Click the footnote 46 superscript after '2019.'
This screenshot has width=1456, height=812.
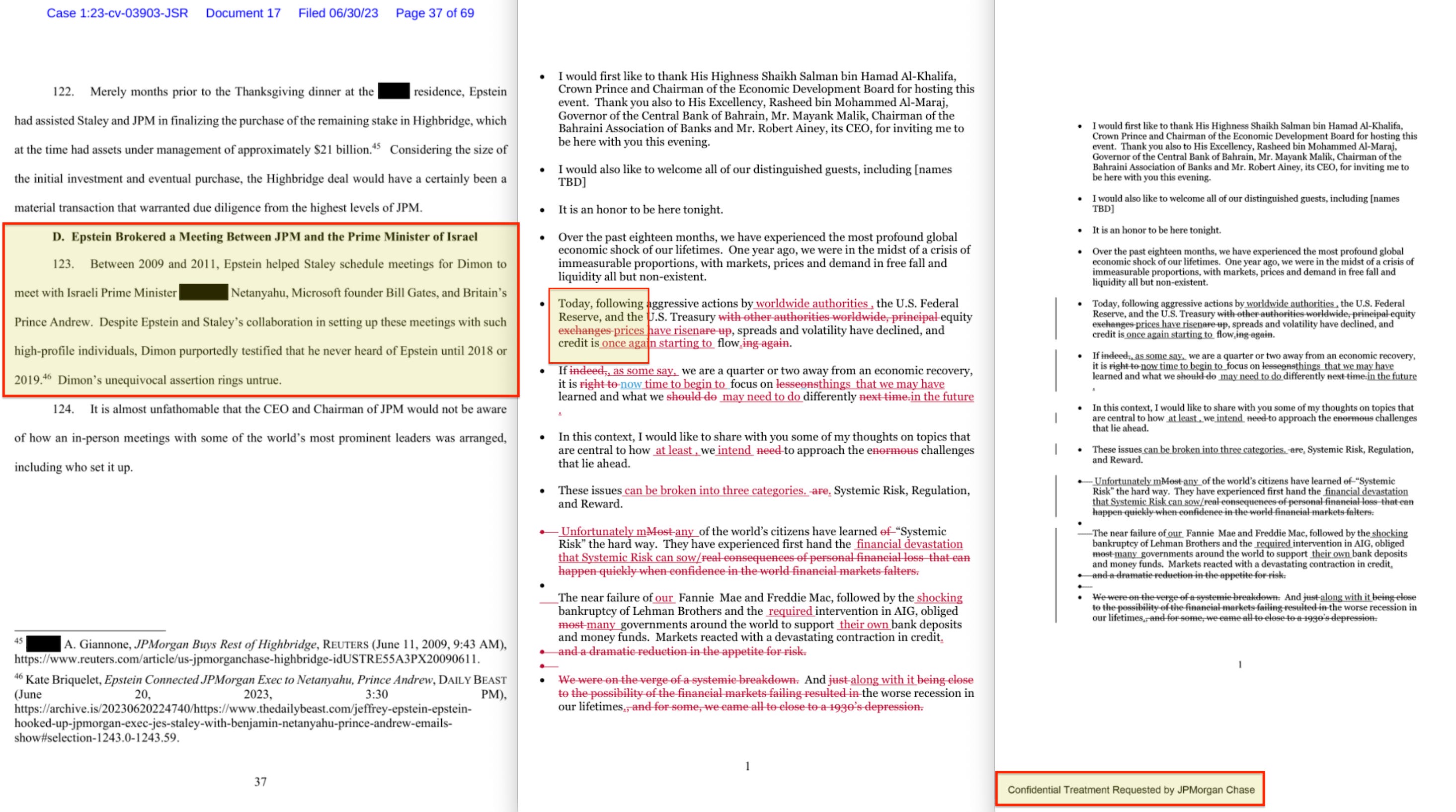point(47,376)
